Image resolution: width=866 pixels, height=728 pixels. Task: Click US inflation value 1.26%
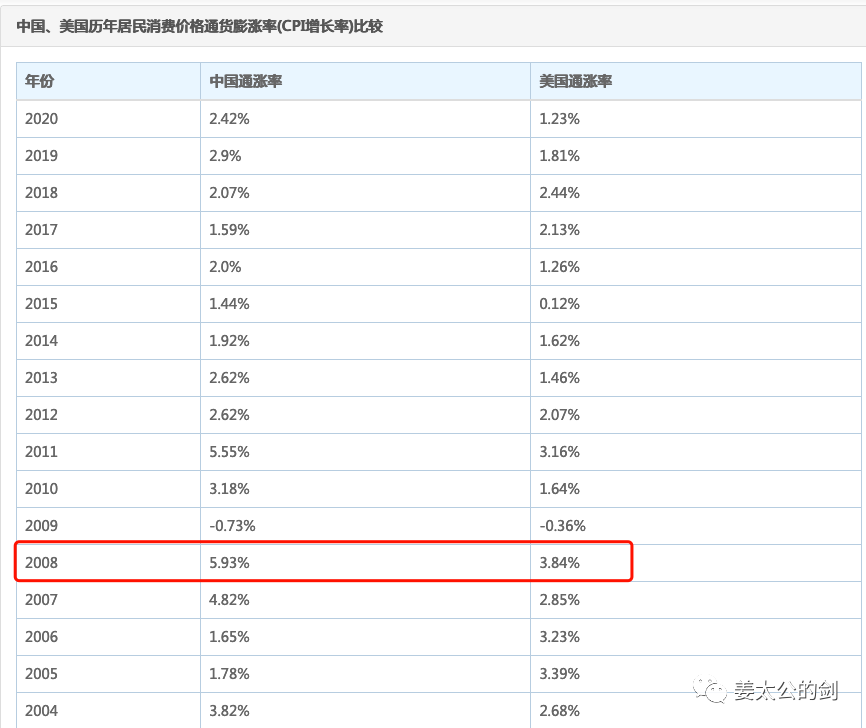[559, 267]
